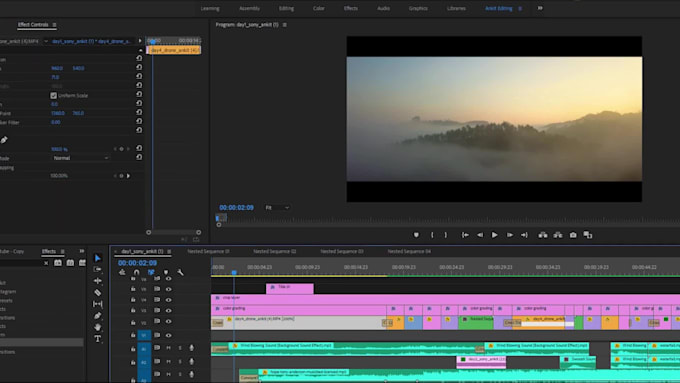The height and width of the screenshot is (383, 680).
Task: Click the Lift button
Action: 543,235
